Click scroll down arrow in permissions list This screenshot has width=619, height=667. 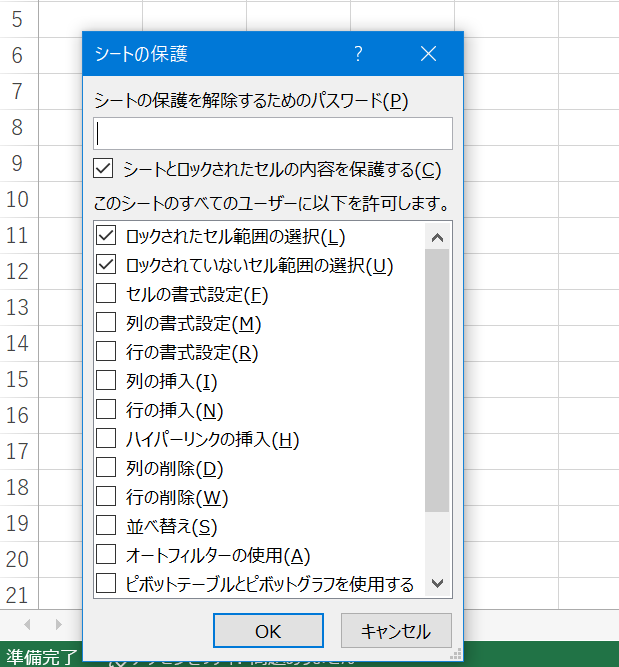[x=437, y=583]
